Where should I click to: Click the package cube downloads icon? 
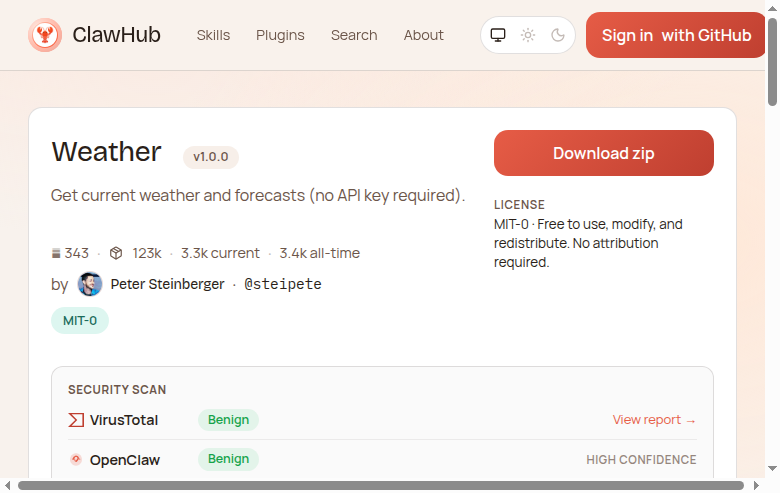coord(116,253)
